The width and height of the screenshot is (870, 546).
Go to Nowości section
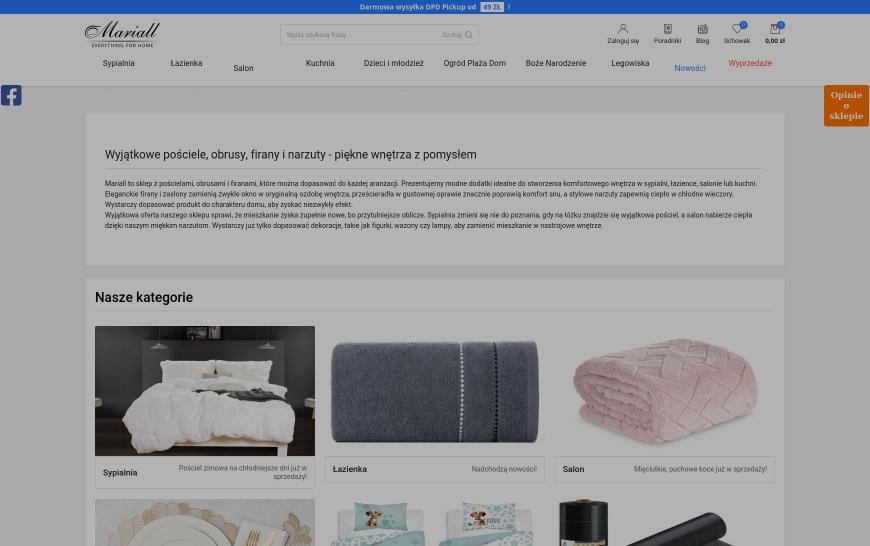point(690,68)
